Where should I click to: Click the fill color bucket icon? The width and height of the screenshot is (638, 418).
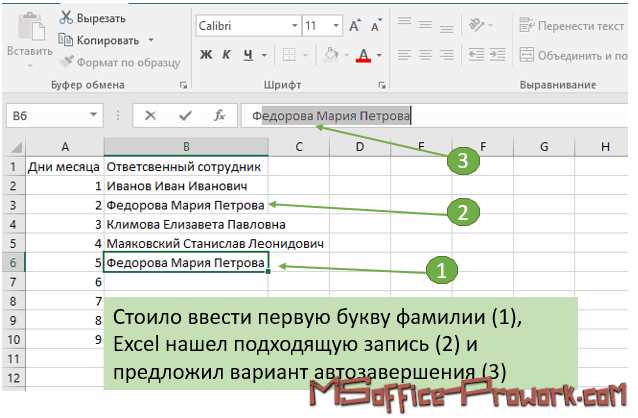click(331, 55)
